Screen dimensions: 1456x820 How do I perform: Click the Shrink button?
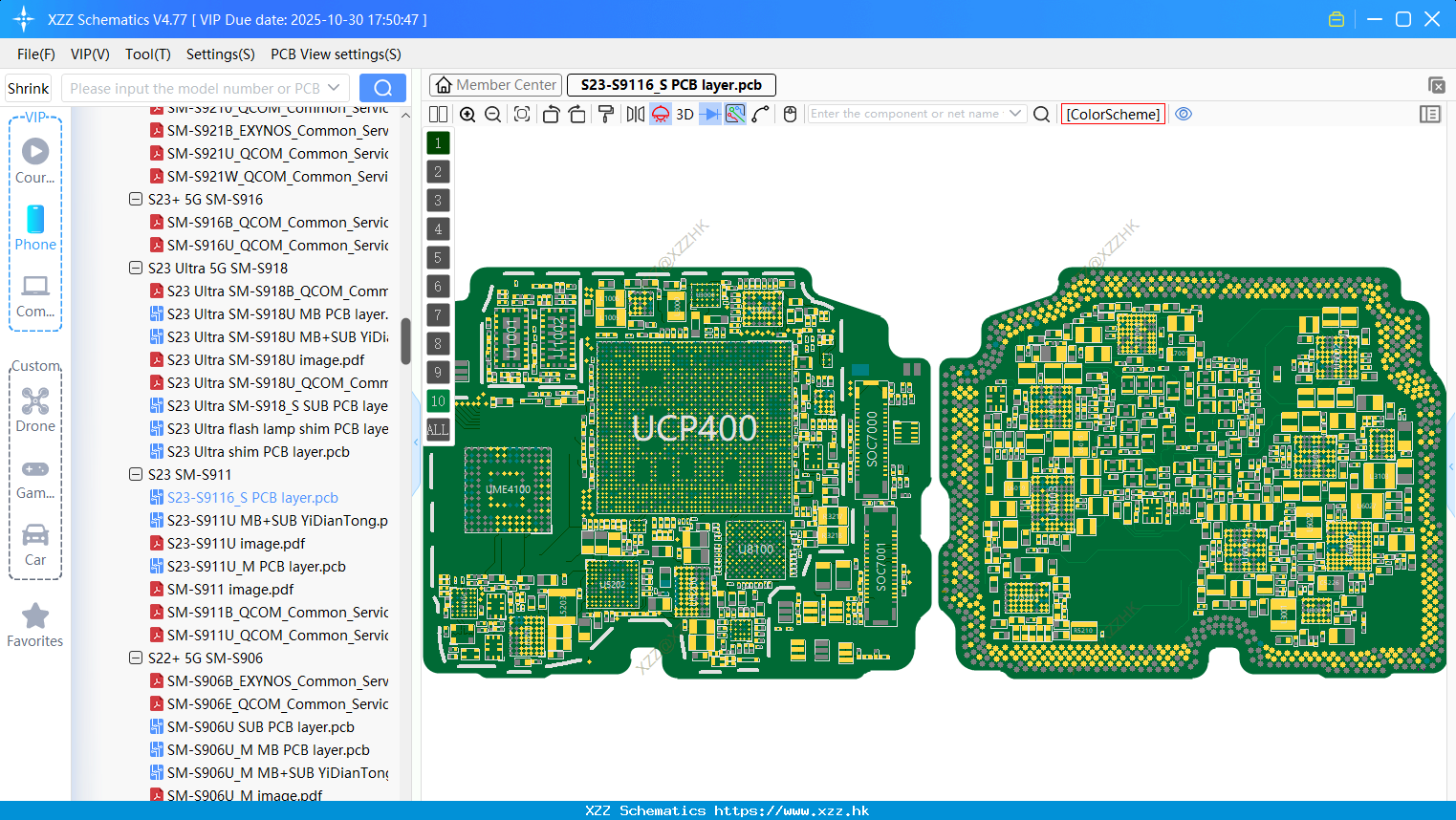click(29, 88)
